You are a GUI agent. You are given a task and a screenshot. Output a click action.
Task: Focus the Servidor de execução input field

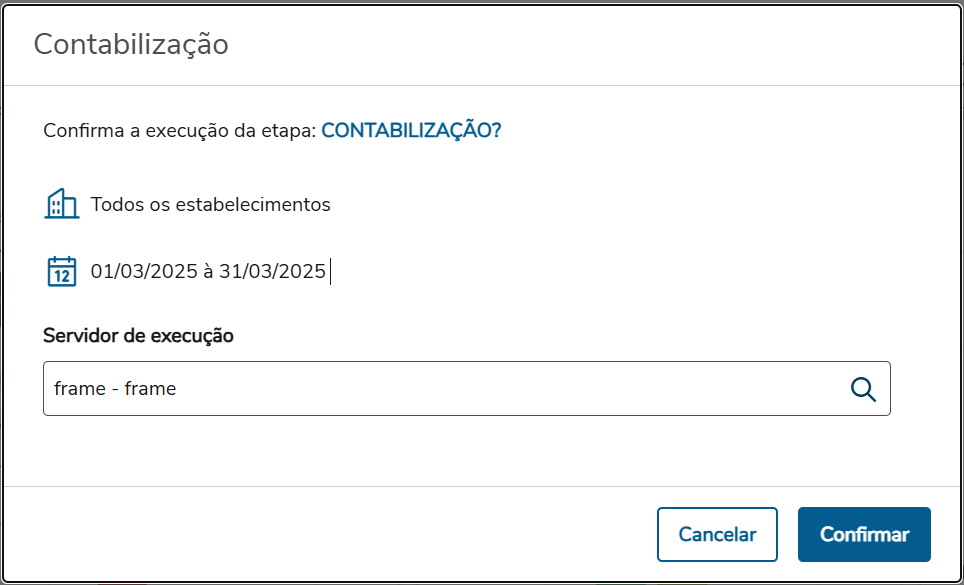tap(440, 389)
